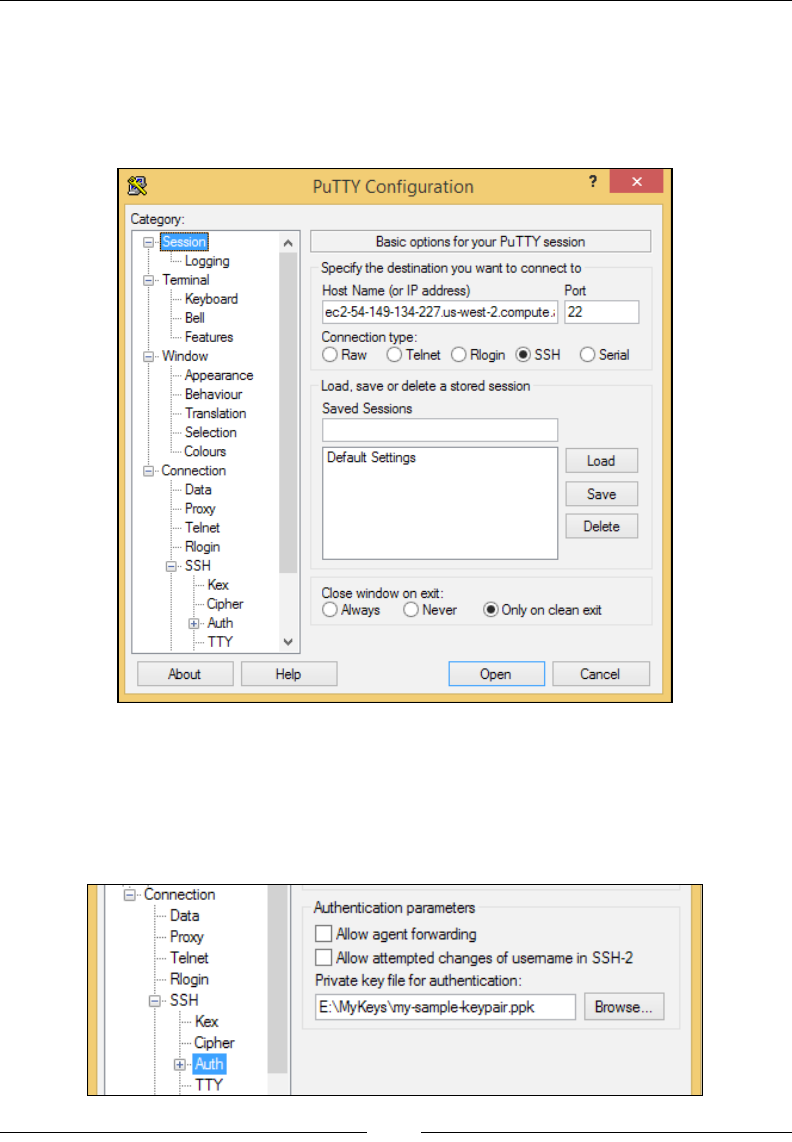The height and width of the screenshot is (1142, 792).
Task: Enable Allow attempted changes of username in SSH-2
Action: tap(324, 957)
